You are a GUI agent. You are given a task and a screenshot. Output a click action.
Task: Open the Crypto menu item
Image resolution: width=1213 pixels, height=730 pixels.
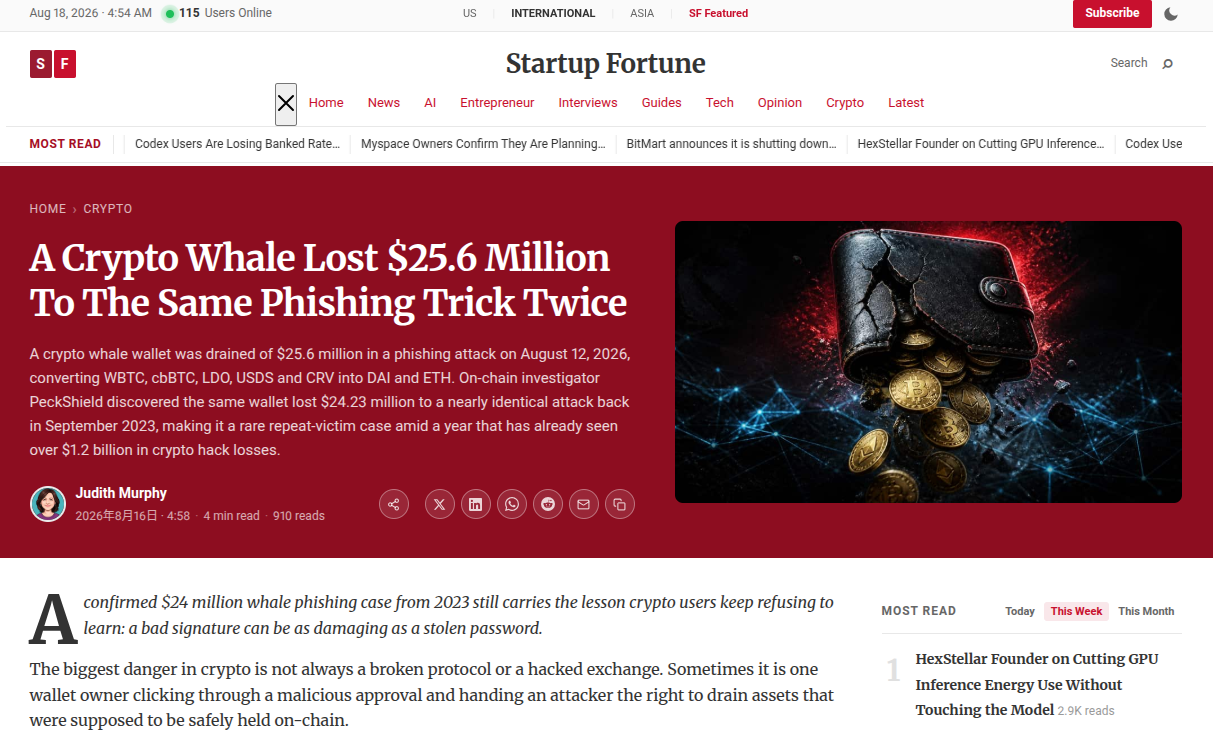[845, 103]
